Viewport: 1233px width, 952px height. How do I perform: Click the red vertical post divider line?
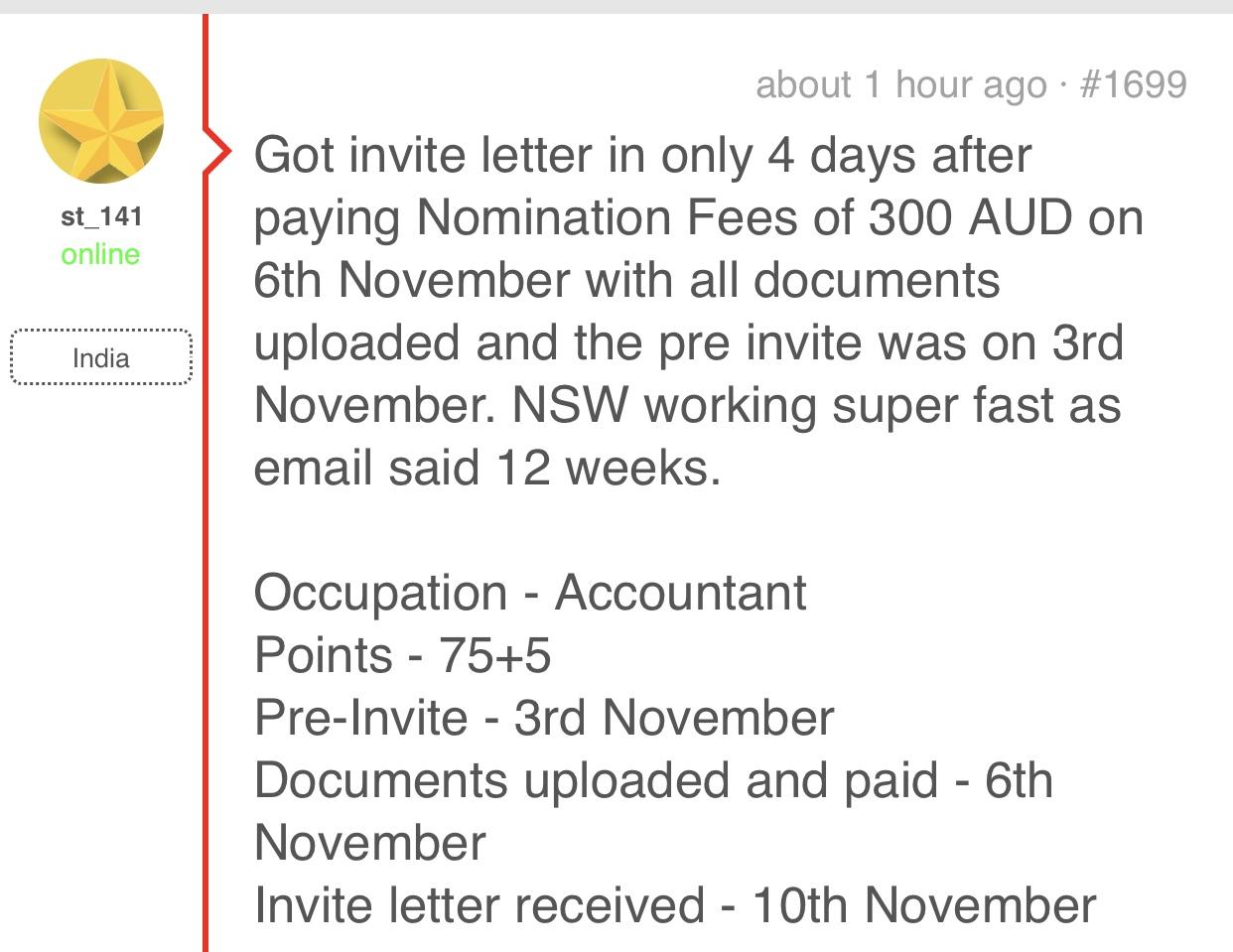(x=205, y=596)
